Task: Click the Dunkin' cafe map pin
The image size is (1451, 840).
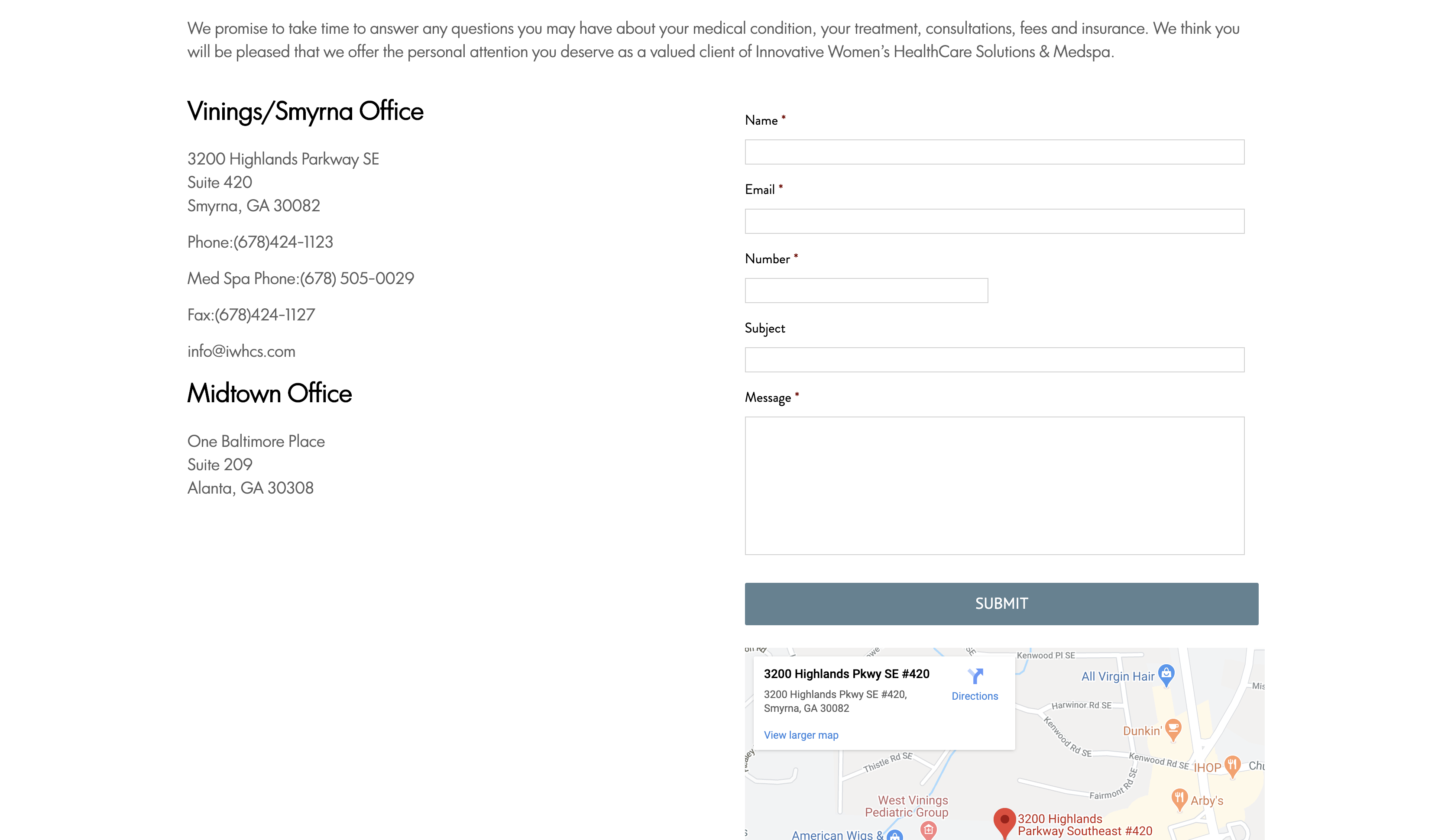Action: point(1173,730)
